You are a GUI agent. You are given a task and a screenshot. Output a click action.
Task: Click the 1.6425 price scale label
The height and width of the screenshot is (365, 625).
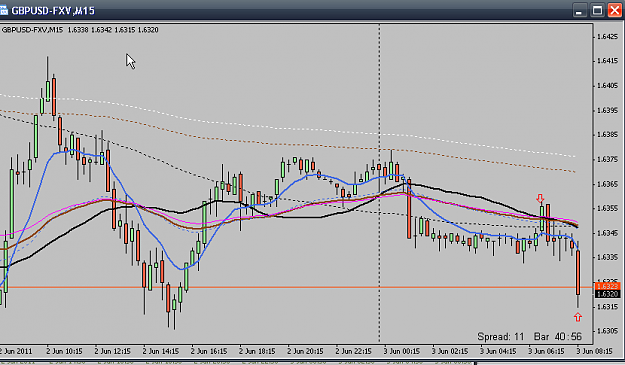pos(607,37)
